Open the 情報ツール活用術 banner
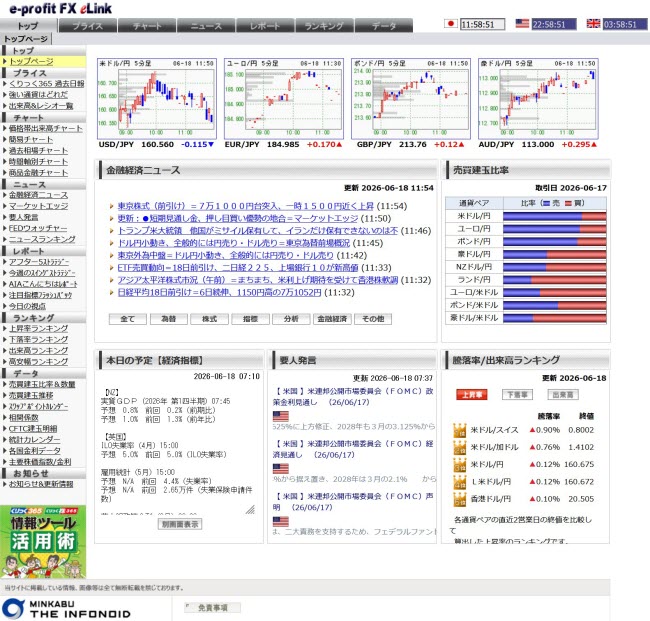The height and width of the screenshot is (621, 650). click(43, 541)
